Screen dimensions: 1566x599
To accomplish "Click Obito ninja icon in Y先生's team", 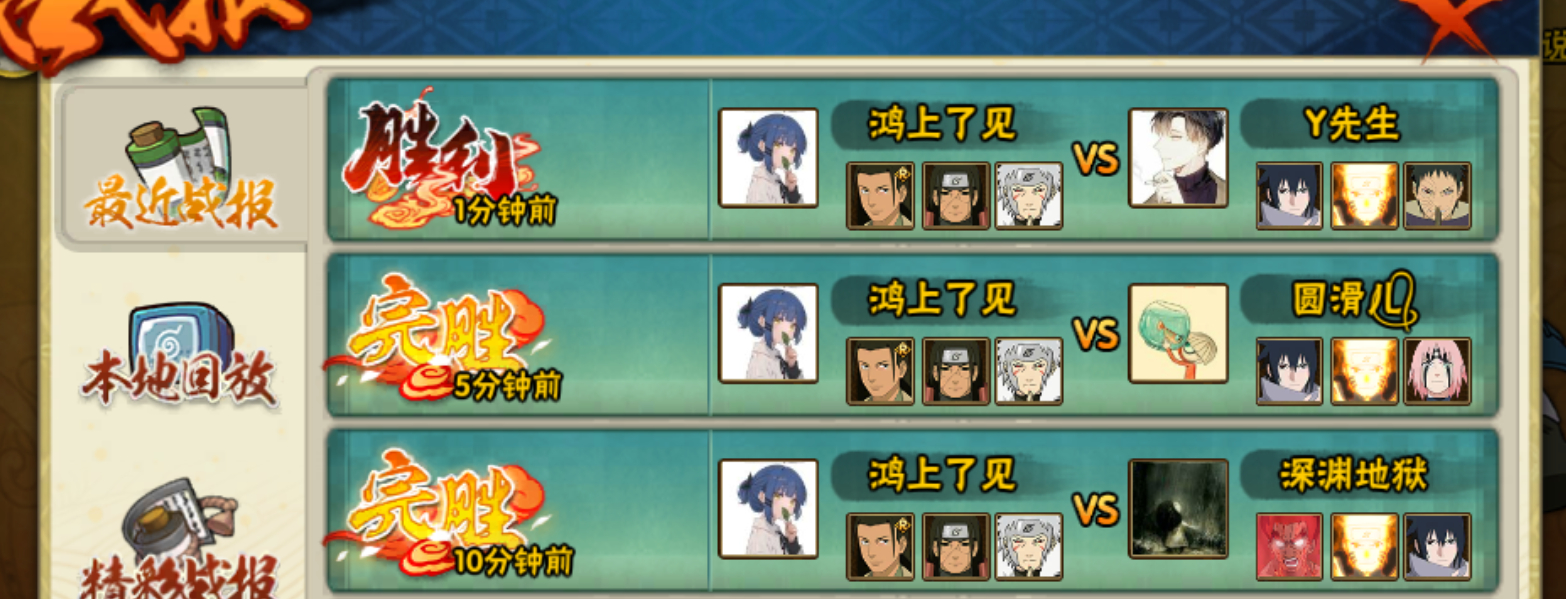I will click(1437, 196).
